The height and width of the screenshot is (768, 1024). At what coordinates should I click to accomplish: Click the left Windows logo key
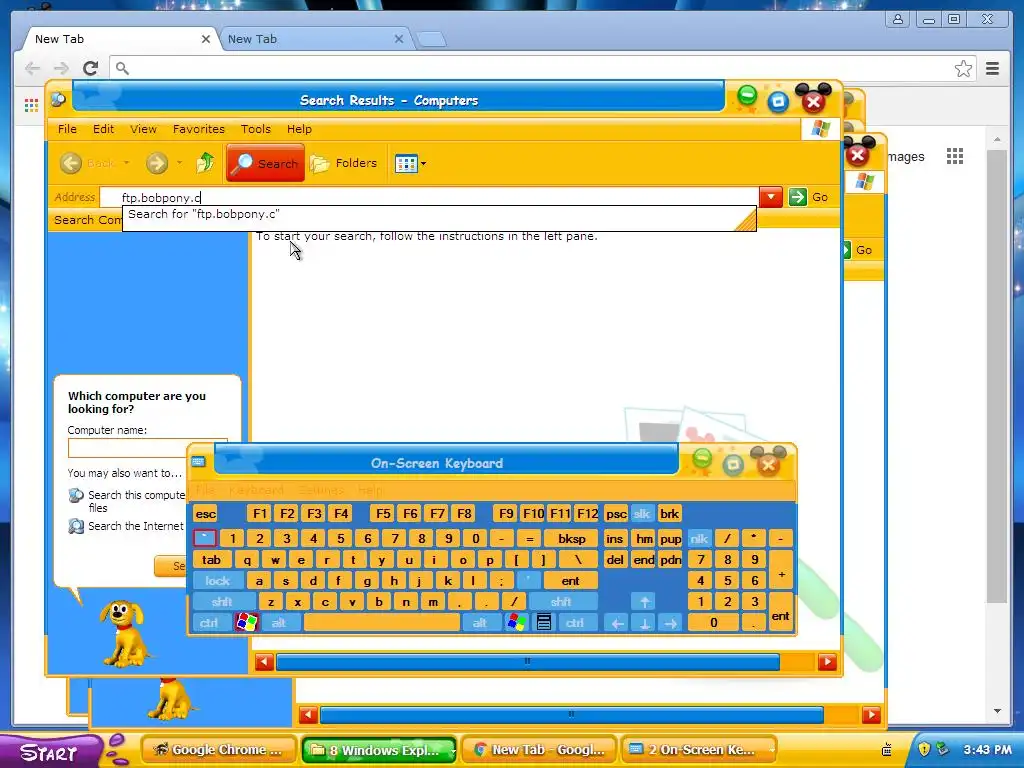246,622
